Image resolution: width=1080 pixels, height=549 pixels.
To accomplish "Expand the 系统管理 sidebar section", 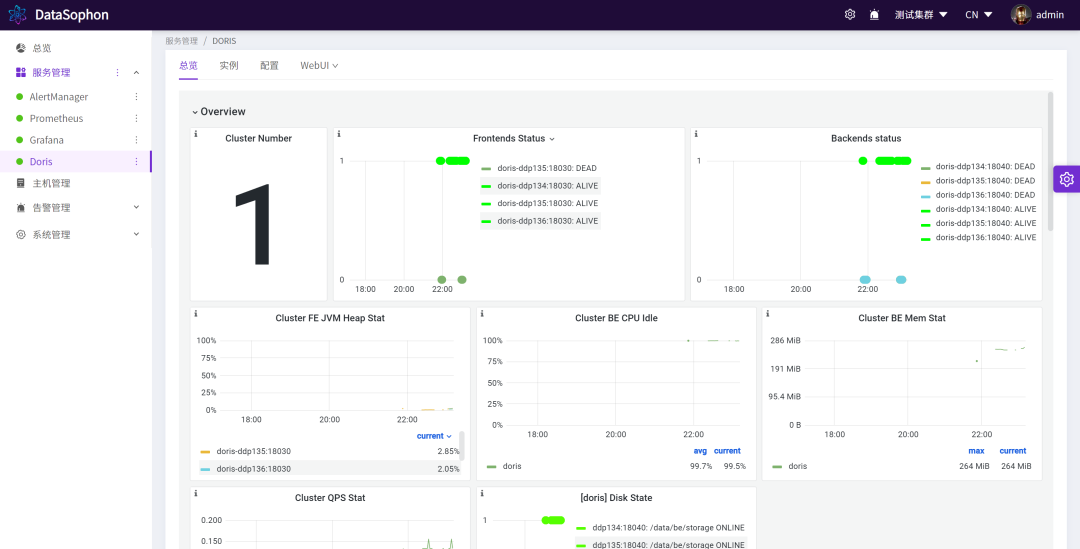I will (136, 235).
